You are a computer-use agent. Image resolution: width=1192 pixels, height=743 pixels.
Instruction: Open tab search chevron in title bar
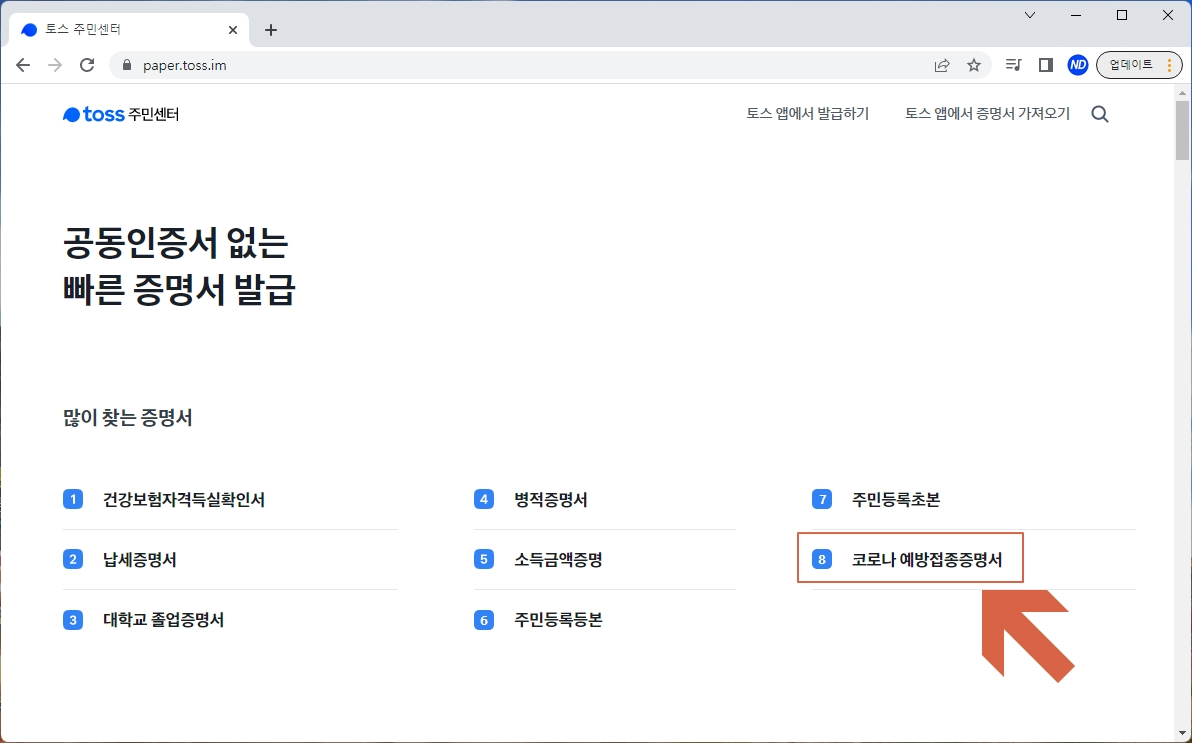(1030, 15)
